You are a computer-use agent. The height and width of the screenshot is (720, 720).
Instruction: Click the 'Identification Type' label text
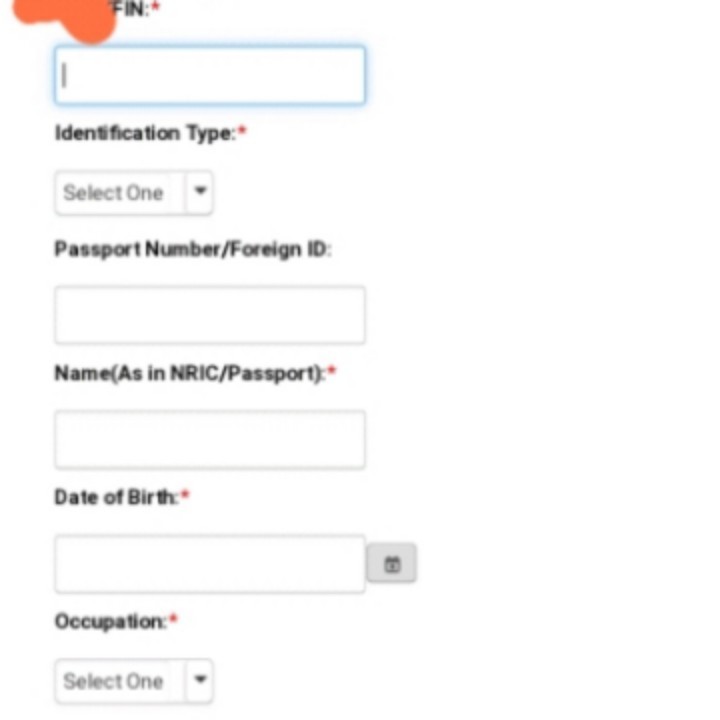click(x=144, y=133)
